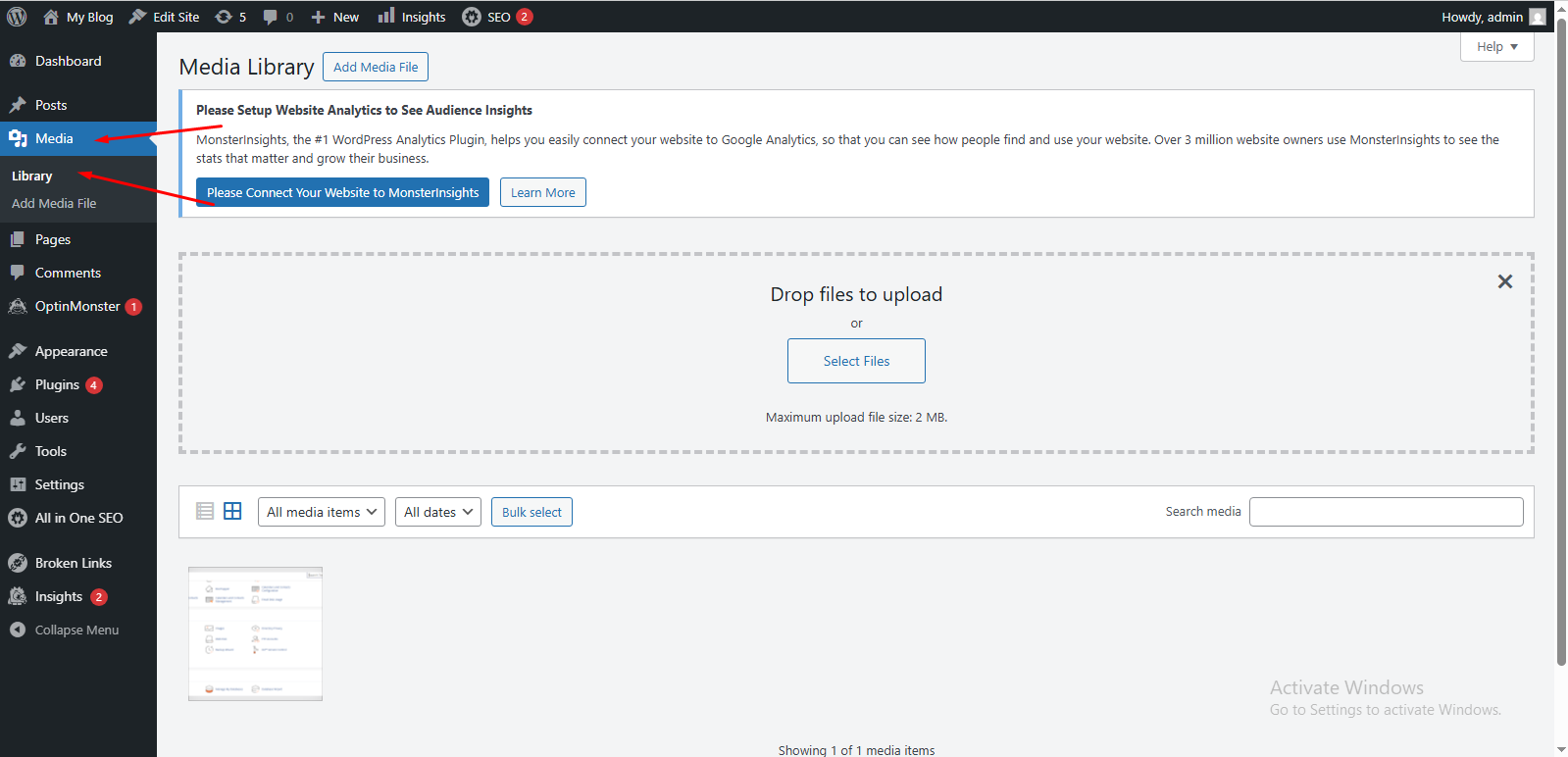The width and height of the screenshot is (1568, 757).
Task: Expand the Help tab dropdown
Action: click(1496, 46)
